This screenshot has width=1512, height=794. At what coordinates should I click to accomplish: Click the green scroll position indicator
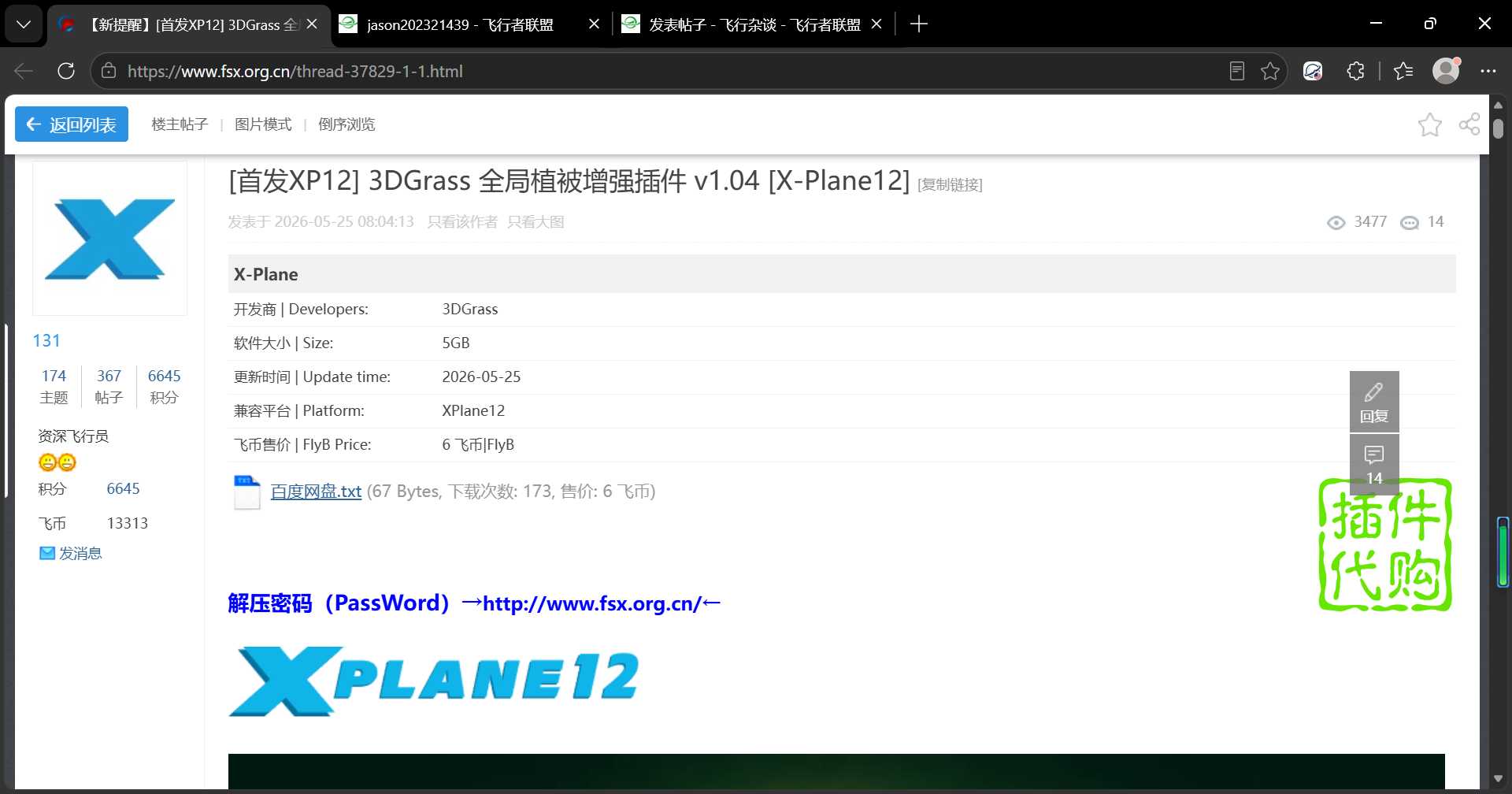coord(1503,552)
